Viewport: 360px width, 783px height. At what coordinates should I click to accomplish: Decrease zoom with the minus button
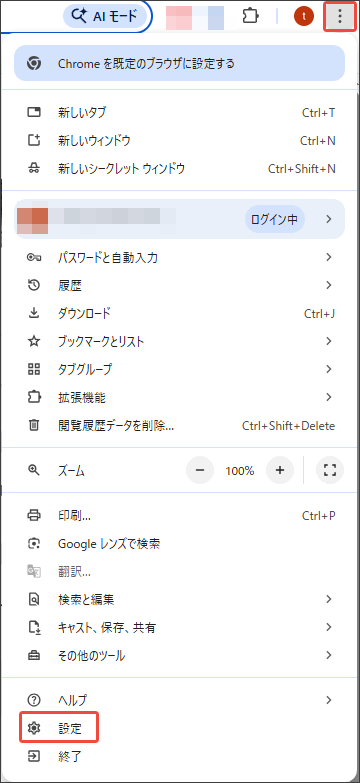[x=200, y=470]
